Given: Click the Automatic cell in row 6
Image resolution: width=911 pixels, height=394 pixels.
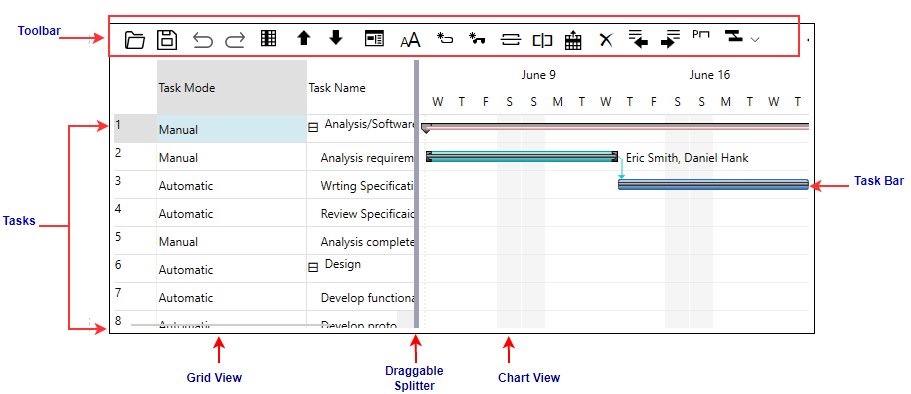Looking at the screenshot, I should coord(232,268).
